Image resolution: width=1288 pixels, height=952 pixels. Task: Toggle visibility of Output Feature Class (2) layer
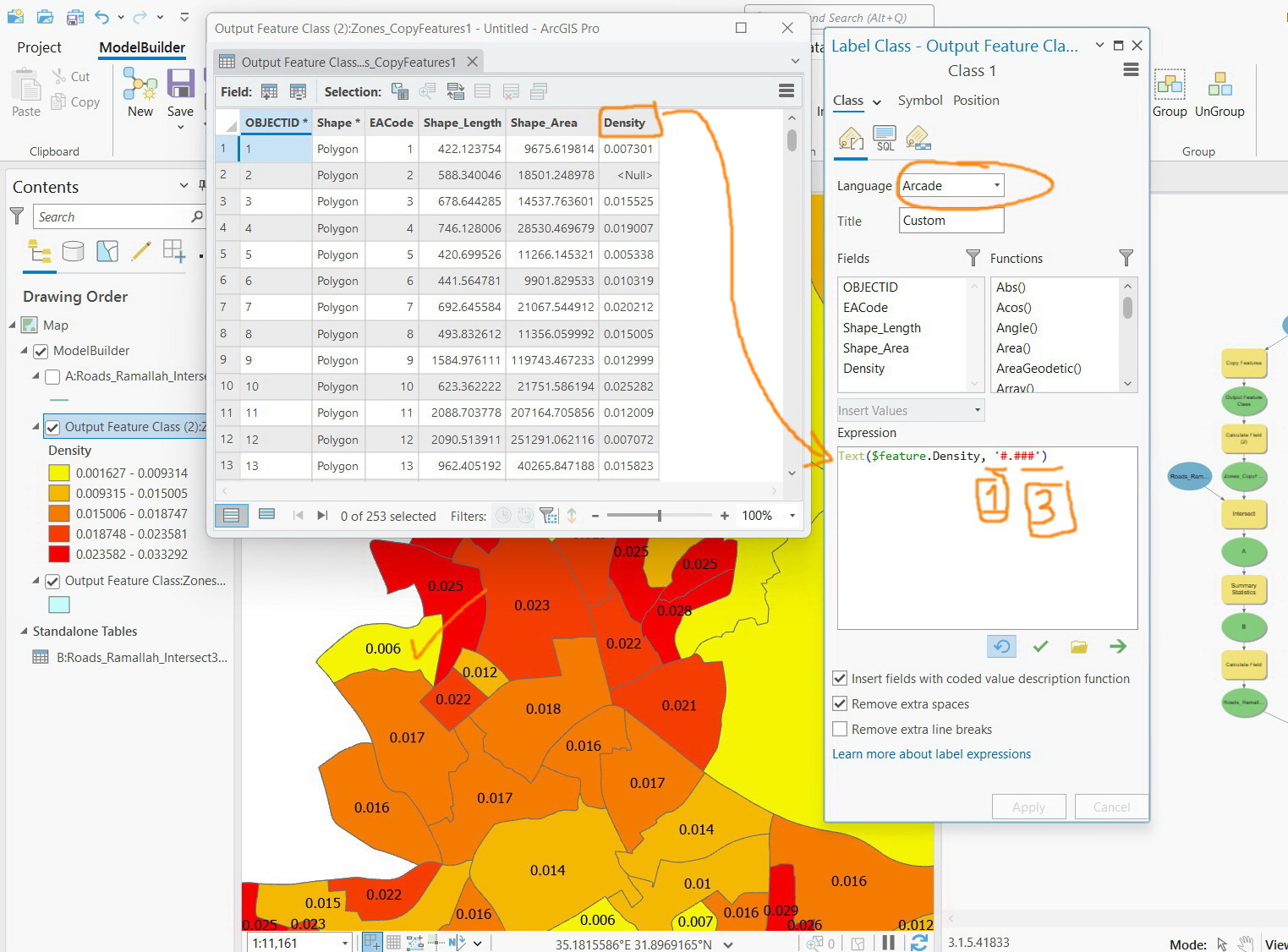coord(52,427)
